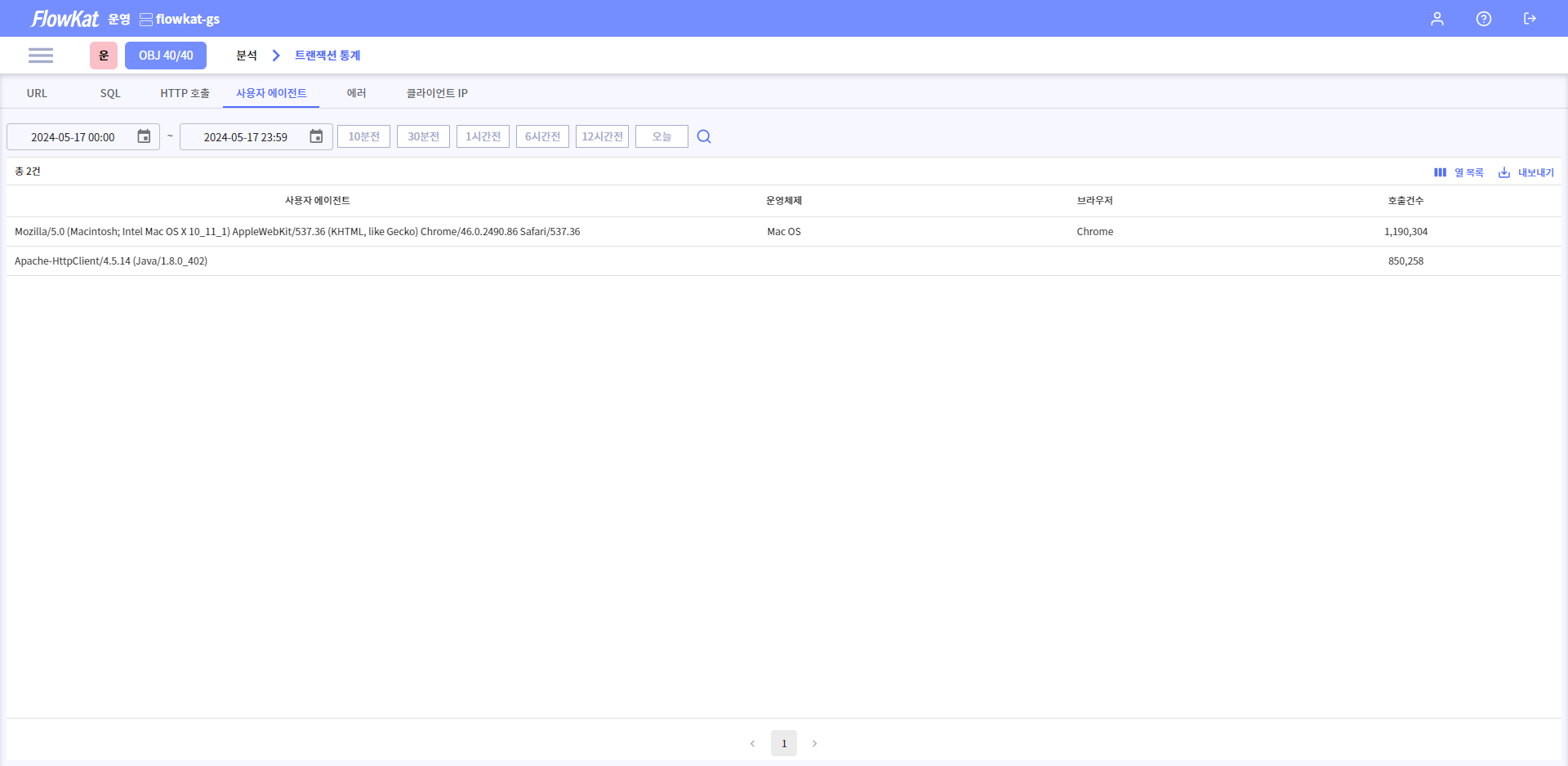
Task: Select the 클라이언트 IP tab
Action: 437,93
